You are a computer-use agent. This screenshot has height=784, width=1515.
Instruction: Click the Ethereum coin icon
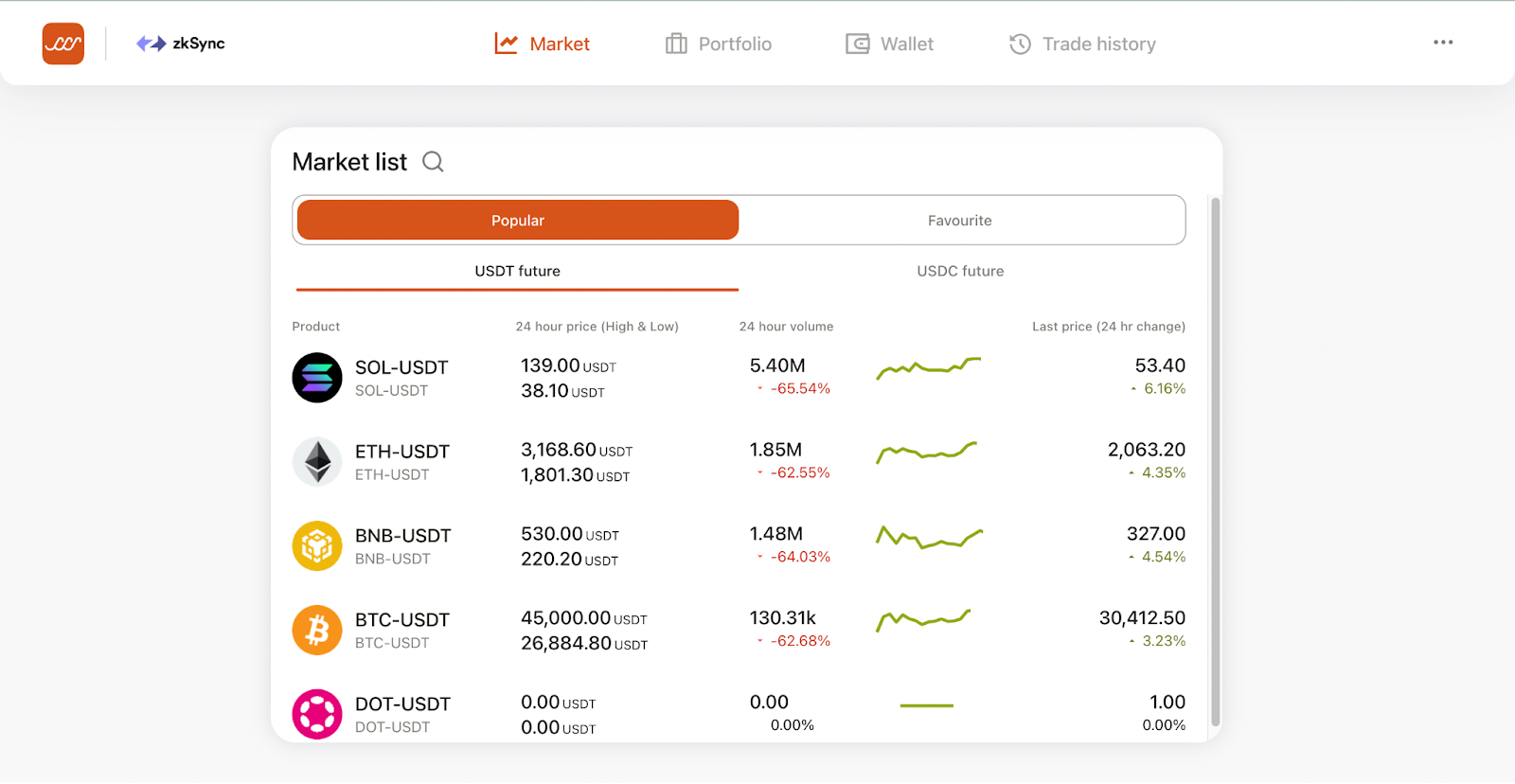317,462
